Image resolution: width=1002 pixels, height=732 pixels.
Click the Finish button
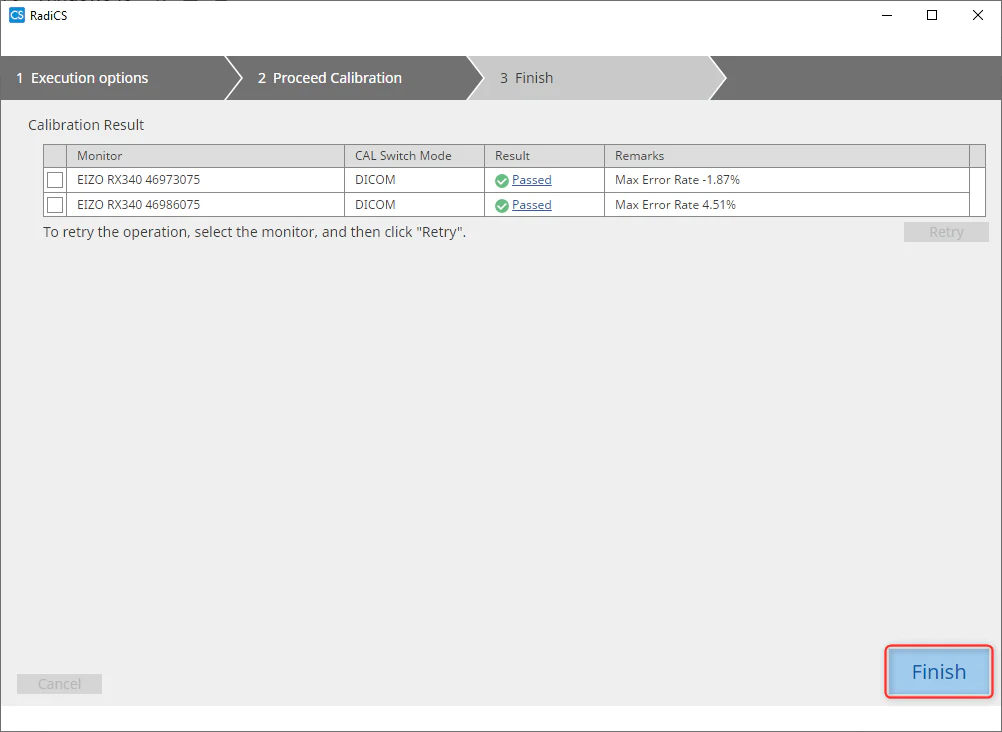(939, 671)
